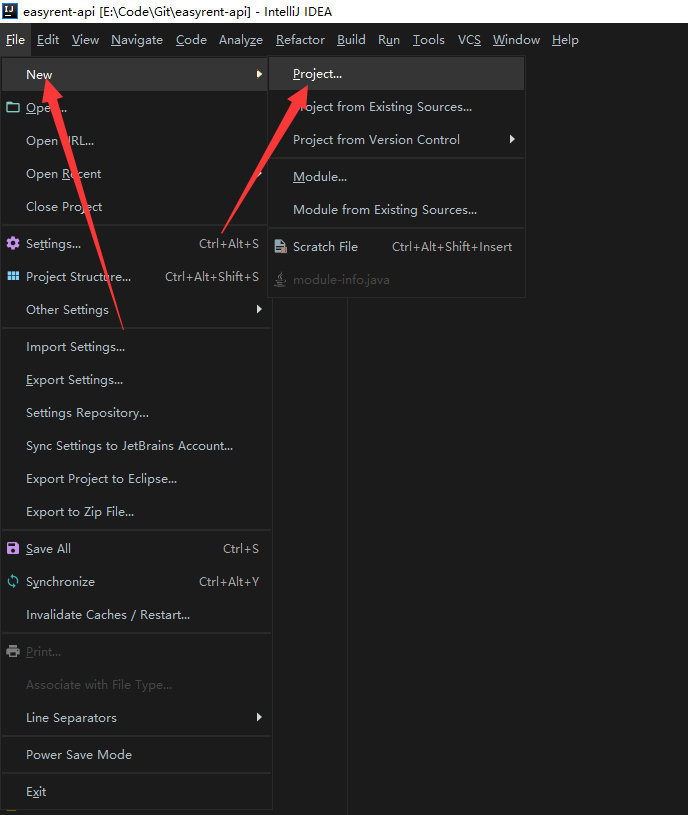Select Scratch File menu entry
Viewport: 688px width, 815px height.
coord(396,246)
